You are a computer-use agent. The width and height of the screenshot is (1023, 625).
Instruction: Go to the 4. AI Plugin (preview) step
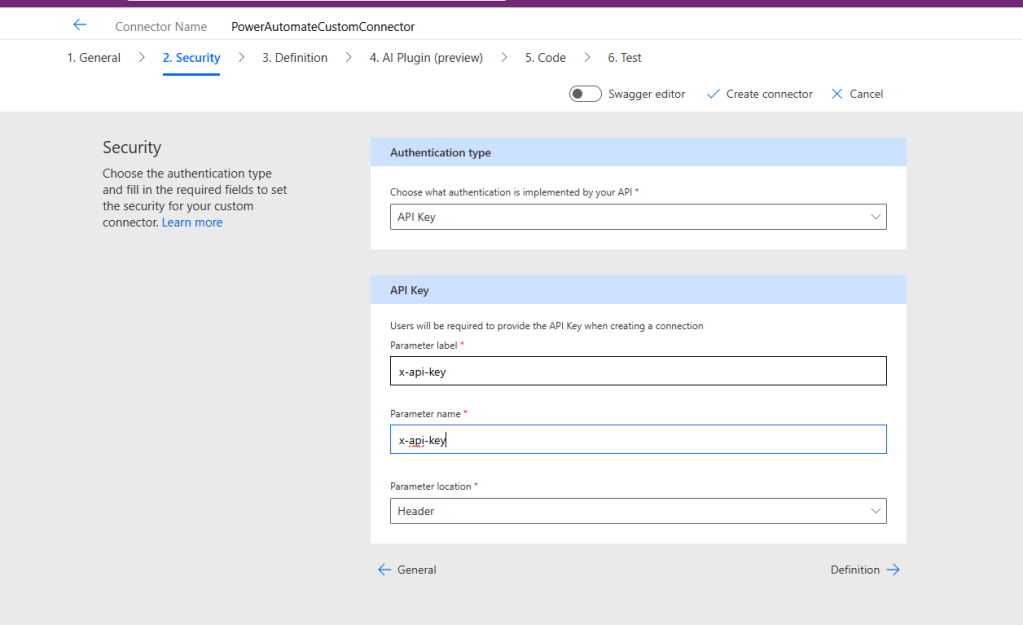pos(426,57)
